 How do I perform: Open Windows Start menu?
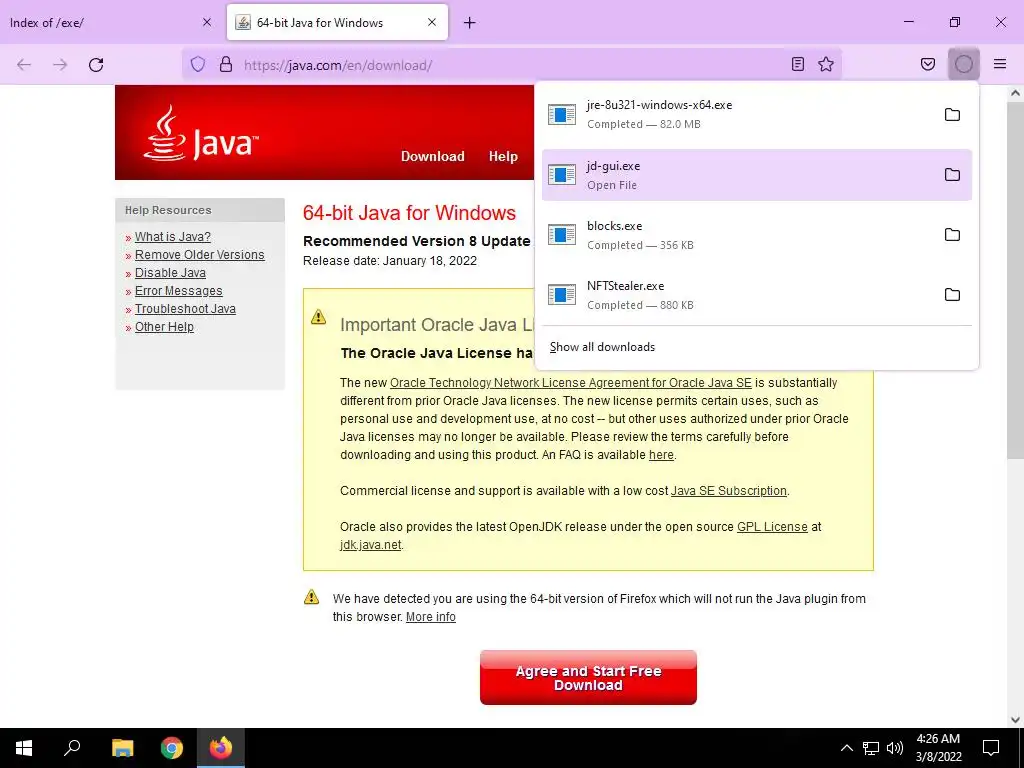click(x=24, y=748)
